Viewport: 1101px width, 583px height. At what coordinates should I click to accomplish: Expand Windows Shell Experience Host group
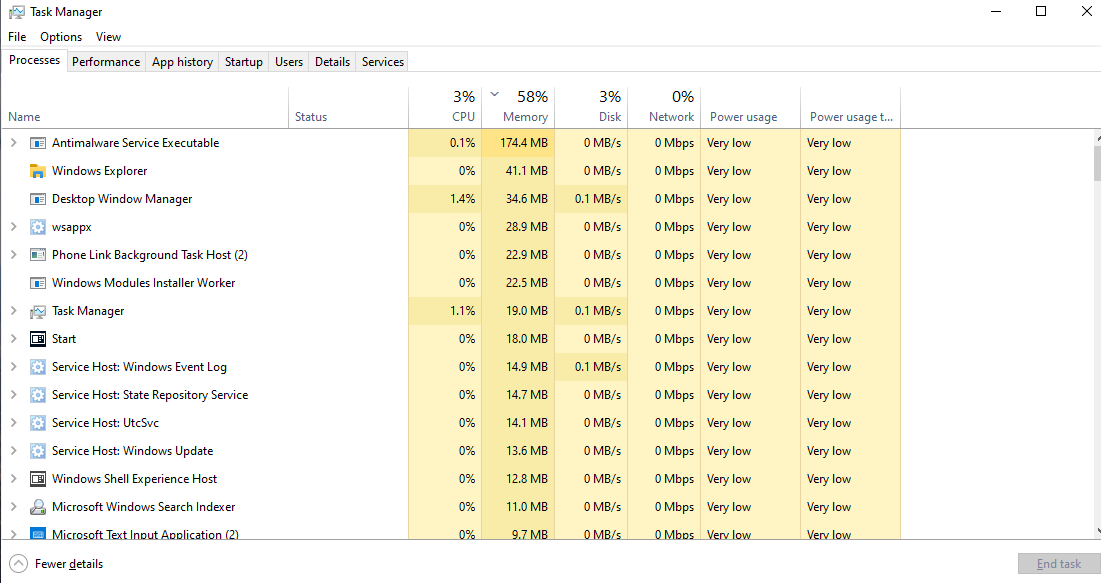[x=13, y=479]
